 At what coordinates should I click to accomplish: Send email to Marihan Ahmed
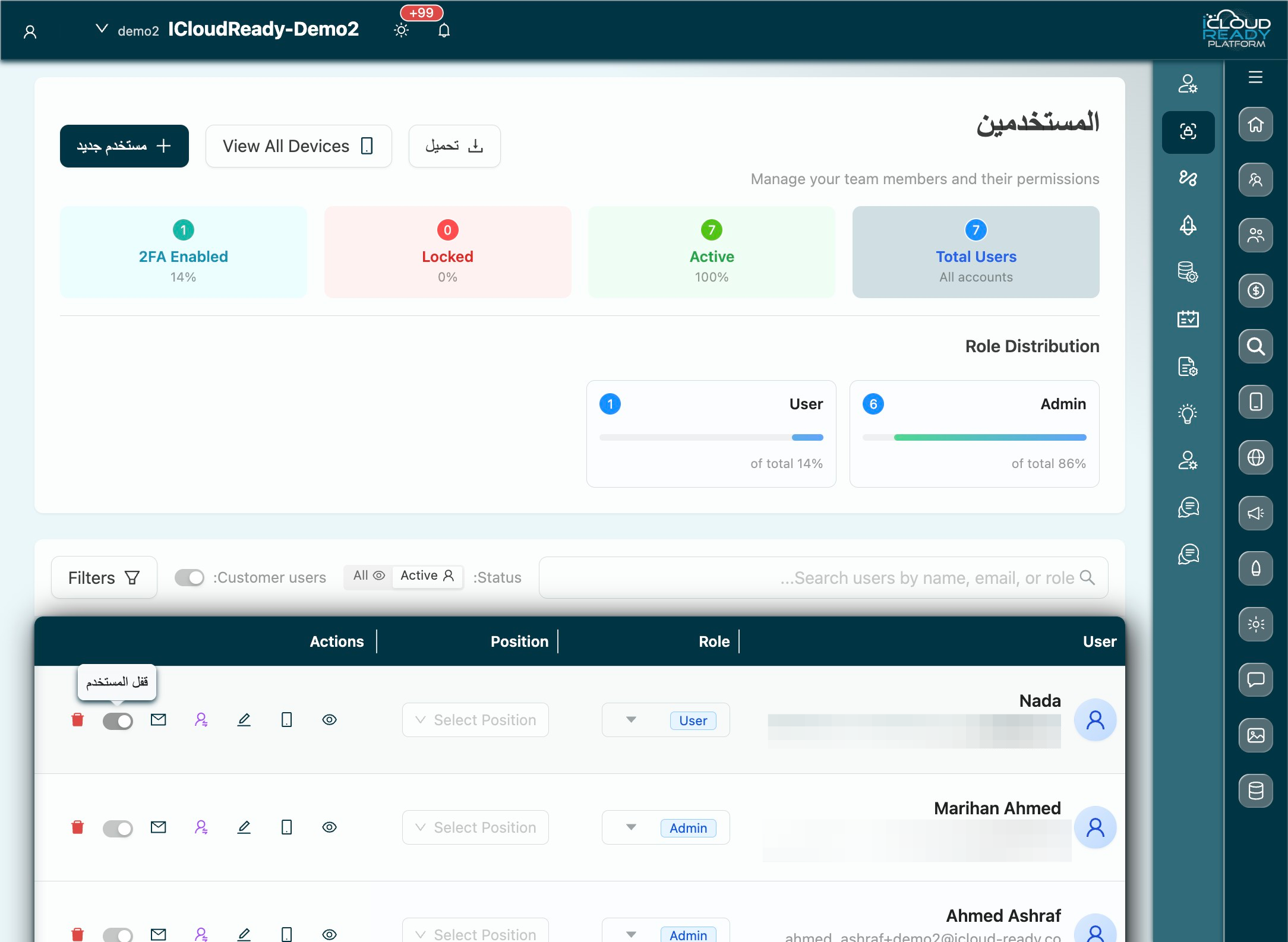(x=159, y=827)
